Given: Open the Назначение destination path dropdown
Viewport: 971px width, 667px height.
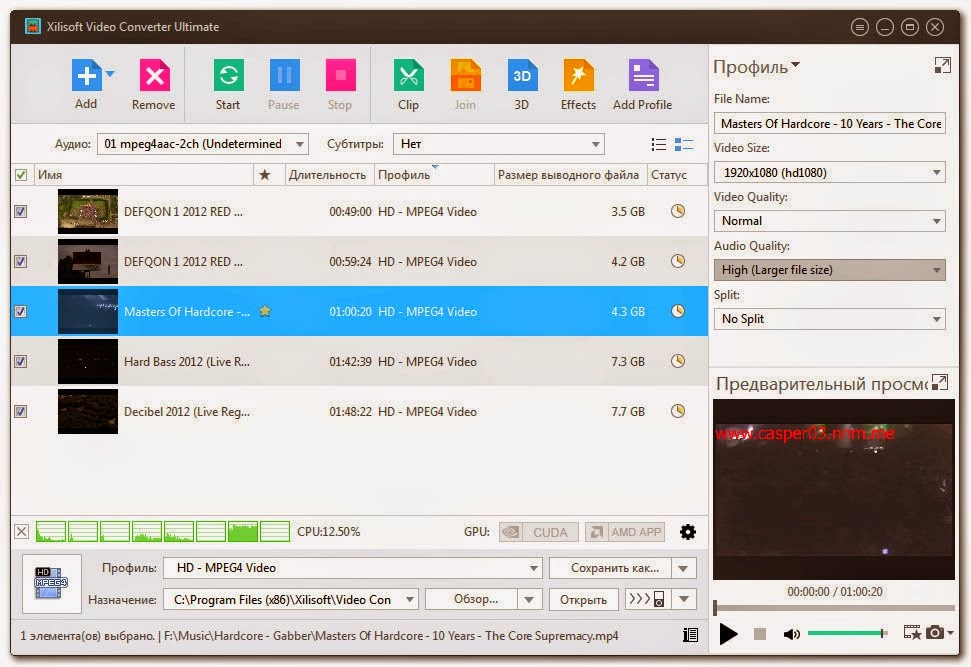Looking at the screenshot, I should (x=291, y=599).
